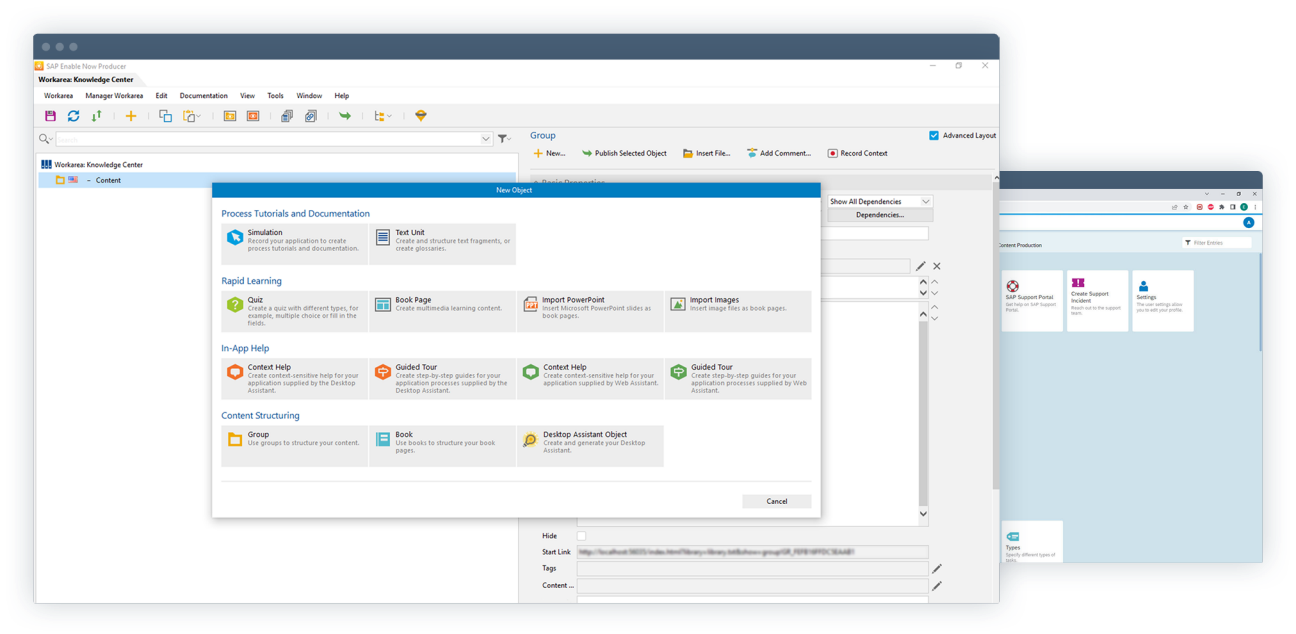Click the Dependencies... button
1296x634 pixels.
tap(880, 215)
